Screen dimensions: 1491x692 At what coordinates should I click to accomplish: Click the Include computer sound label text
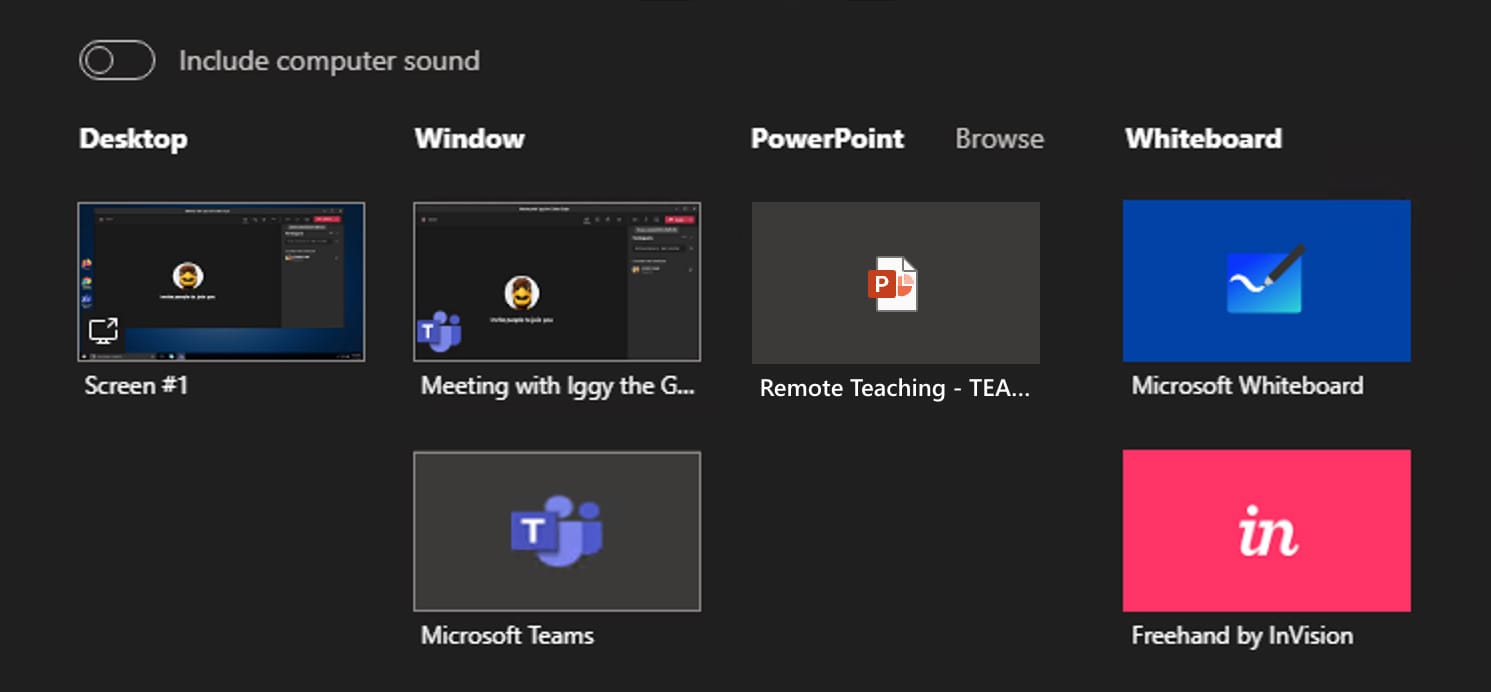(x=329, y=61)
